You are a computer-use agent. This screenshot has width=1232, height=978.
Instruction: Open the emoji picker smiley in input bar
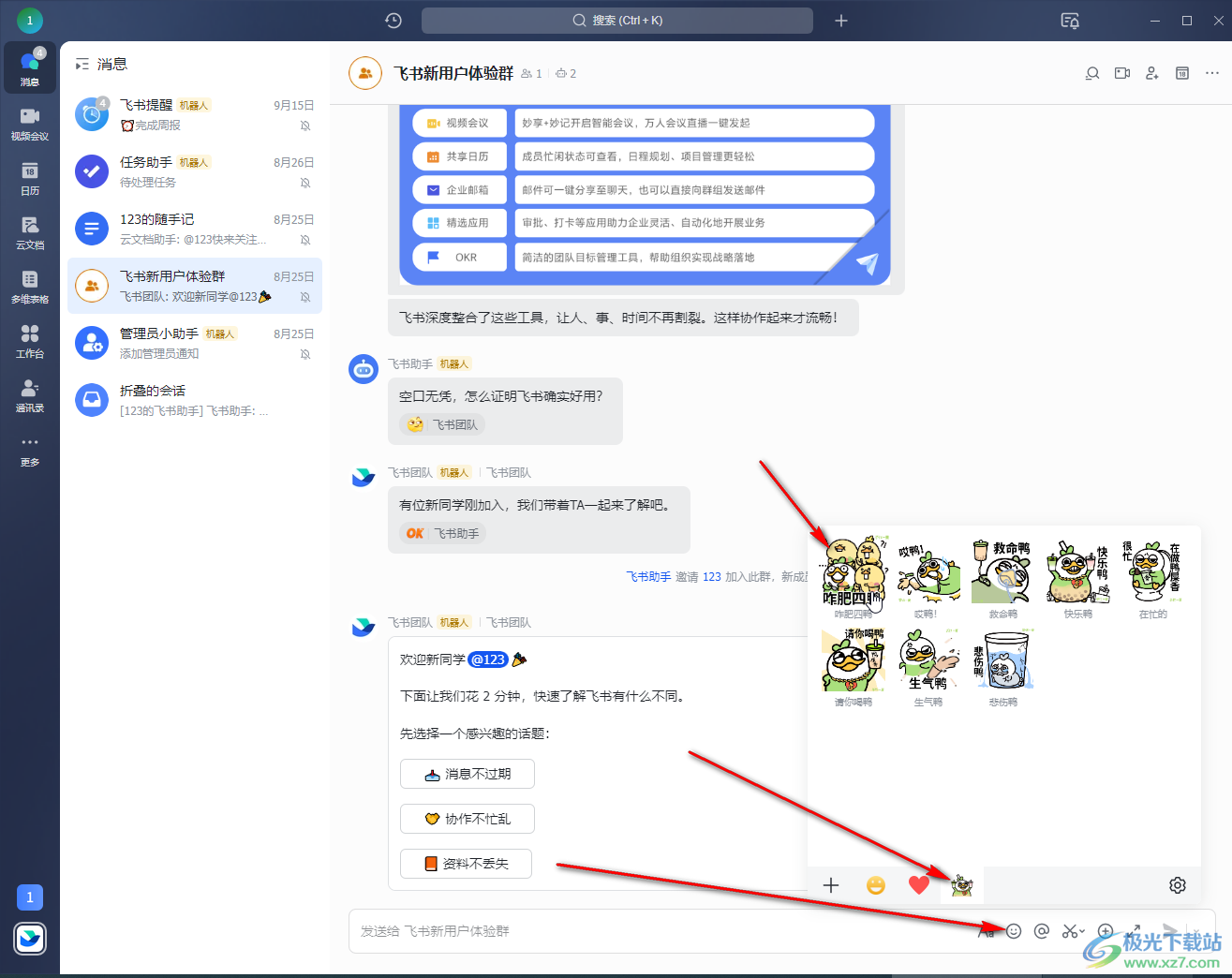1014,931
